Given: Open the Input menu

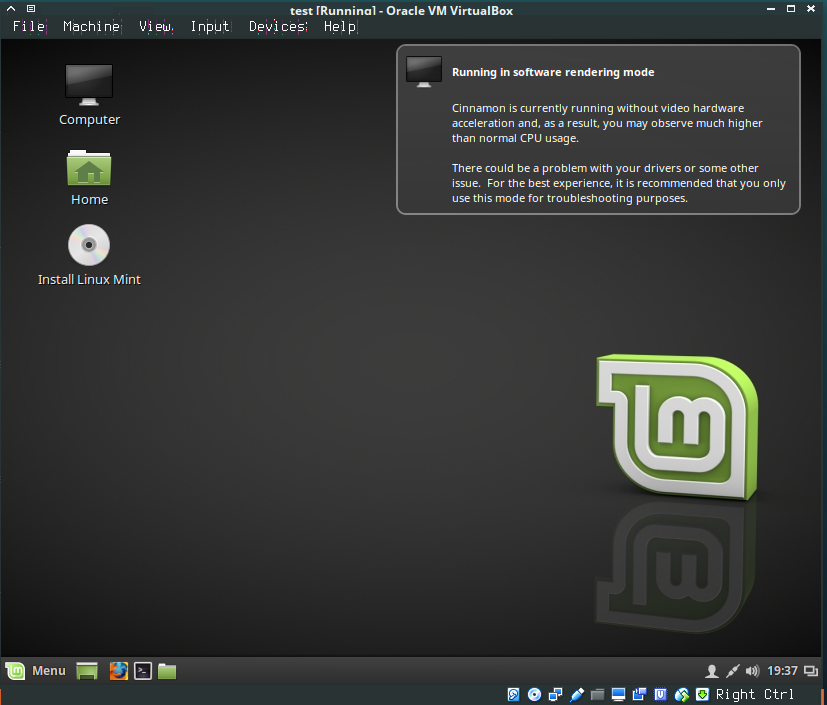Looking at the screenshot, I should tap(209, 26).
